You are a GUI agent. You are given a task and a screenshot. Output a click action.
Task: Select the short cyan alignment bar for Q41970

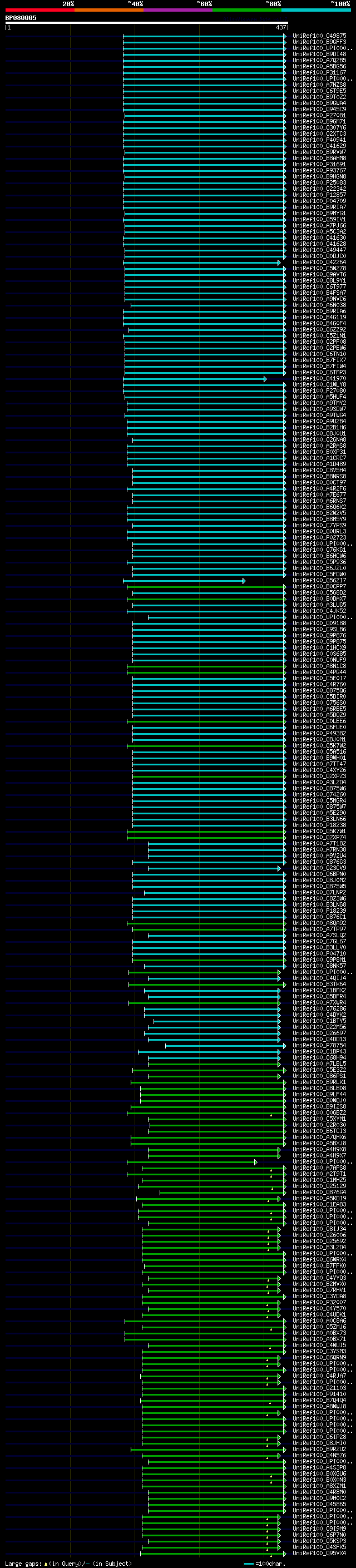[195, 379]
